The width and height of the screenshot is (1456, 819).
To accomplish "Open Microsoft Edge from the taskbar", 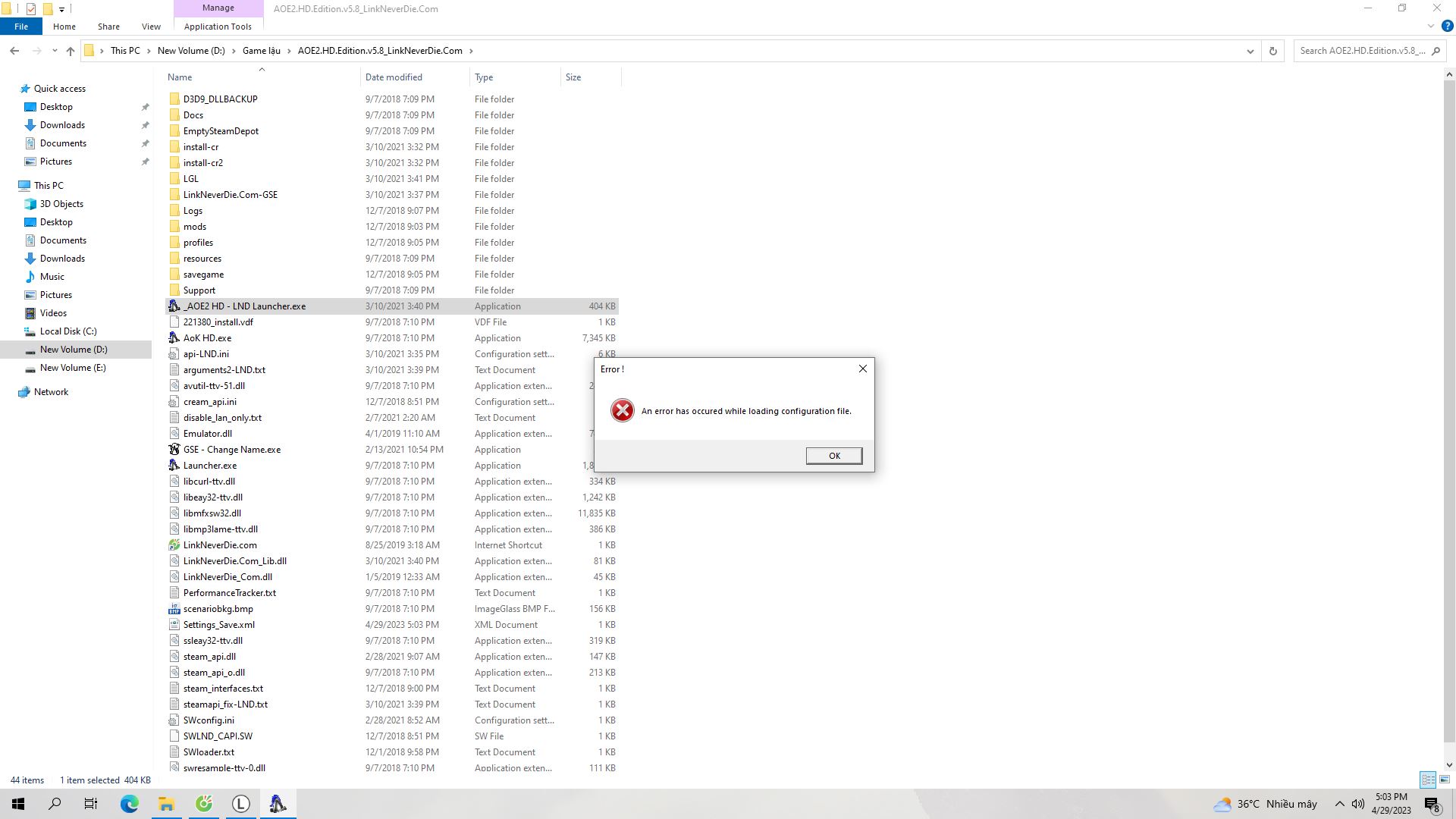I will (x=130, y=804).
